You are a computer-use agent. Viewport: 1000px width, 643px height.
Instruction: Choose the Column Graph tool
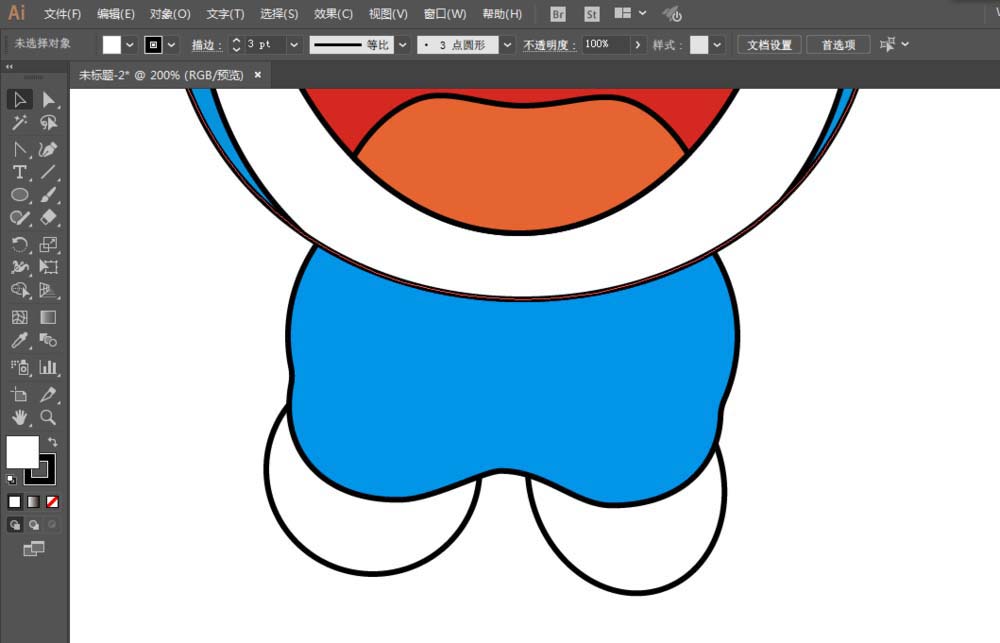pyautogui.click(x=48, y=367)
